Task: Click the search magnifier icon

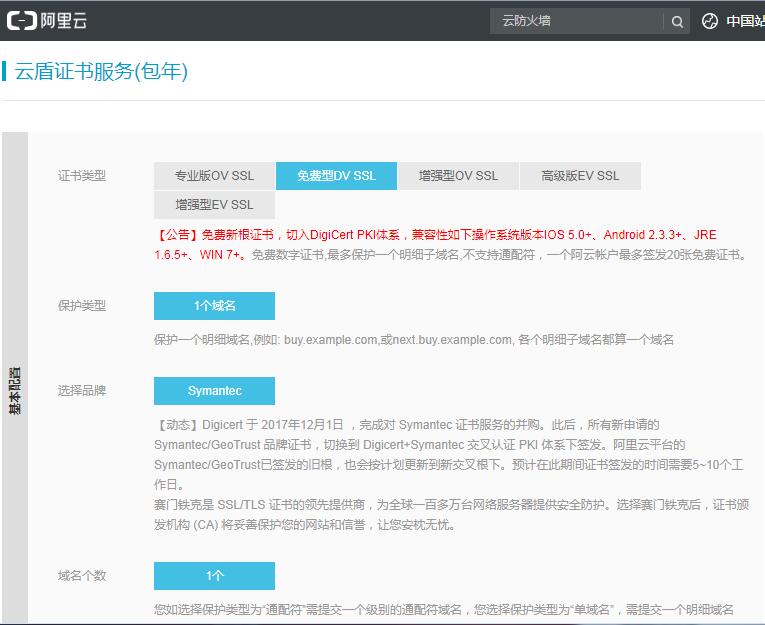Action: pyautogui.click(x=677, y=21)
